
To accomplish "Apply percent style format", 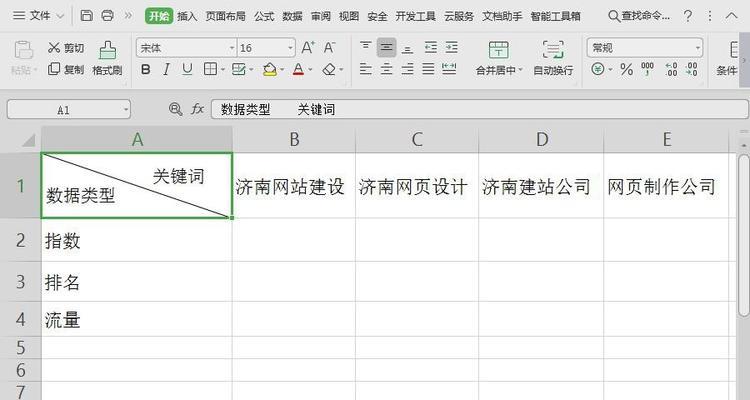I will click(627, 69).
